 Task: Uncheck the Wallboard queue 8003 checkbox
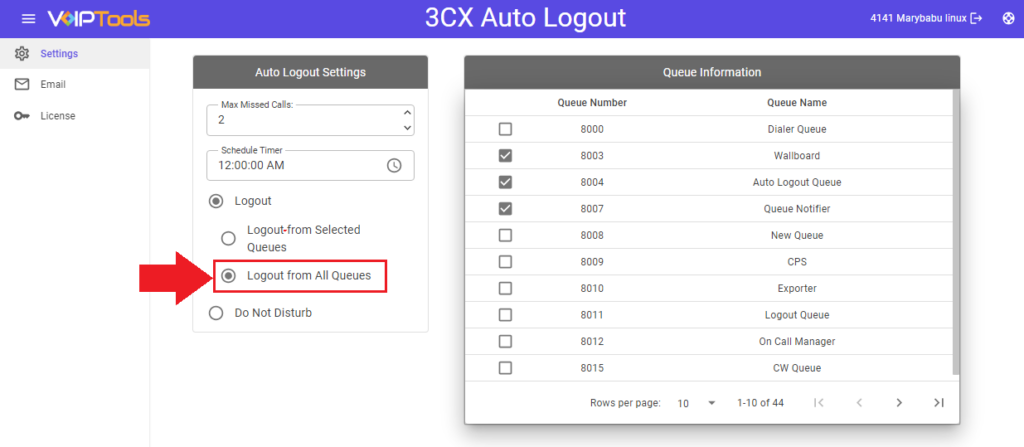(505, 156)
